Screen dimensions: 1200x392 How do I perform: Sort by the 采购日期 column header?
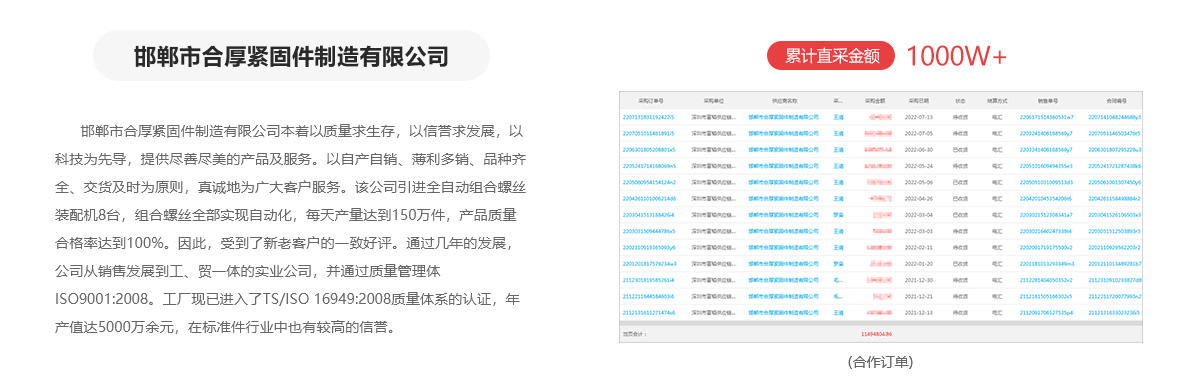tap(919, 101)
